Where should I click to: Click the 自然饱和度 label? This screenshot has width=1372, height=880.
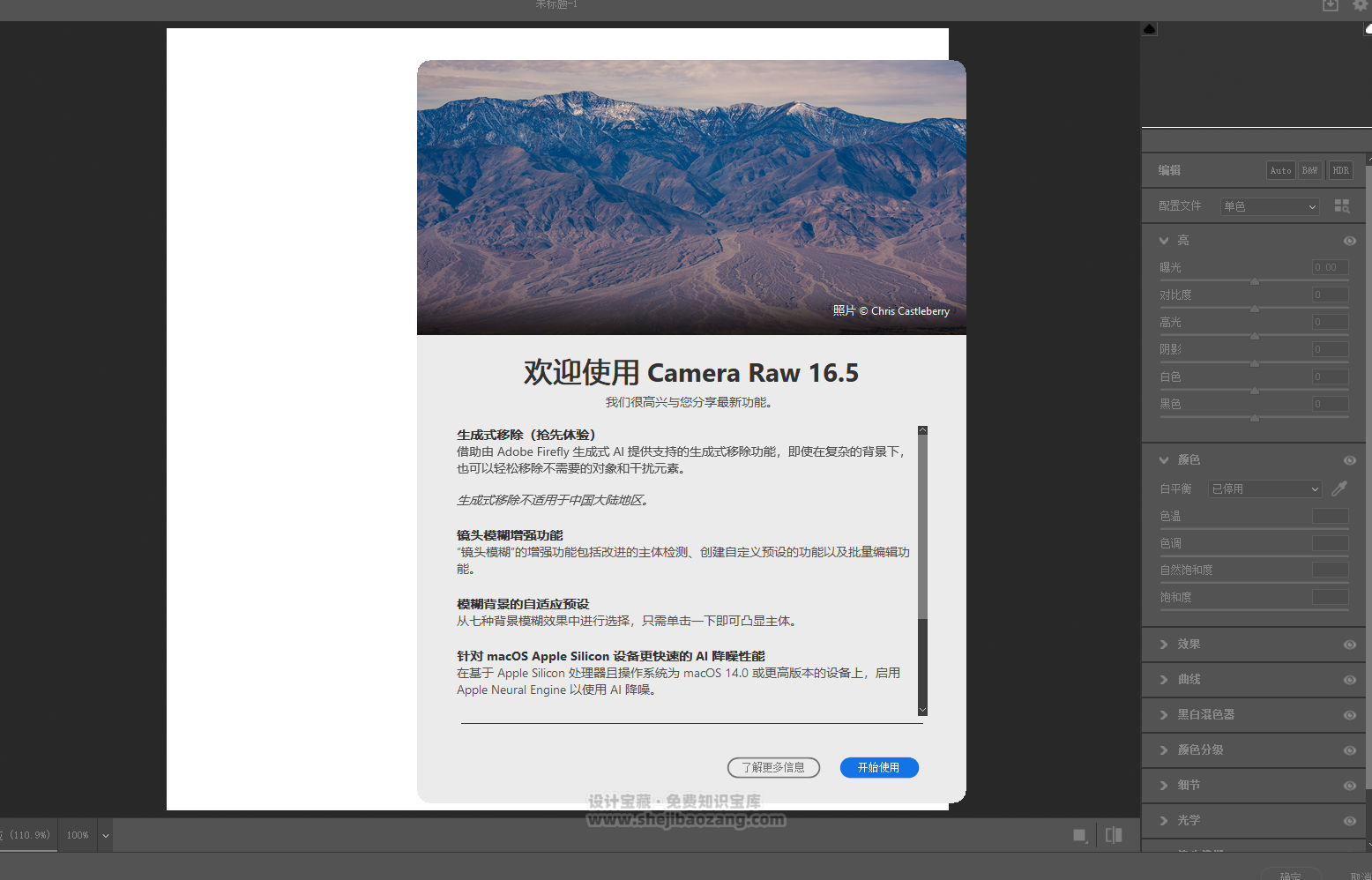tap(1186, 571)
